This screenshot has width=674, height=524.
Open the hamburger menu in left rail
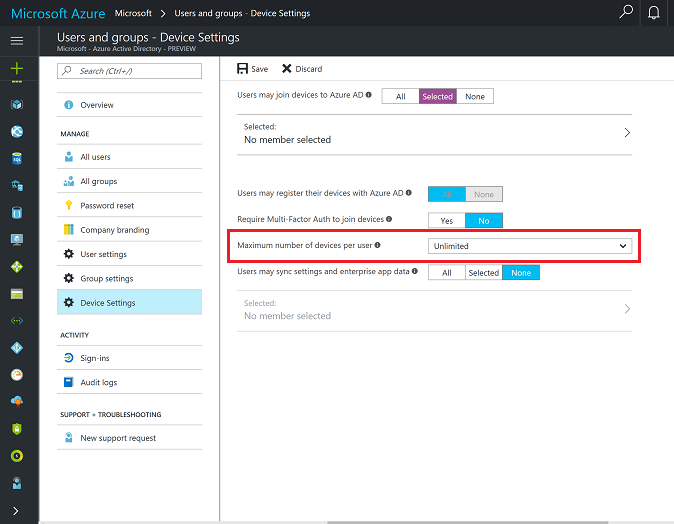pos(16,40)
